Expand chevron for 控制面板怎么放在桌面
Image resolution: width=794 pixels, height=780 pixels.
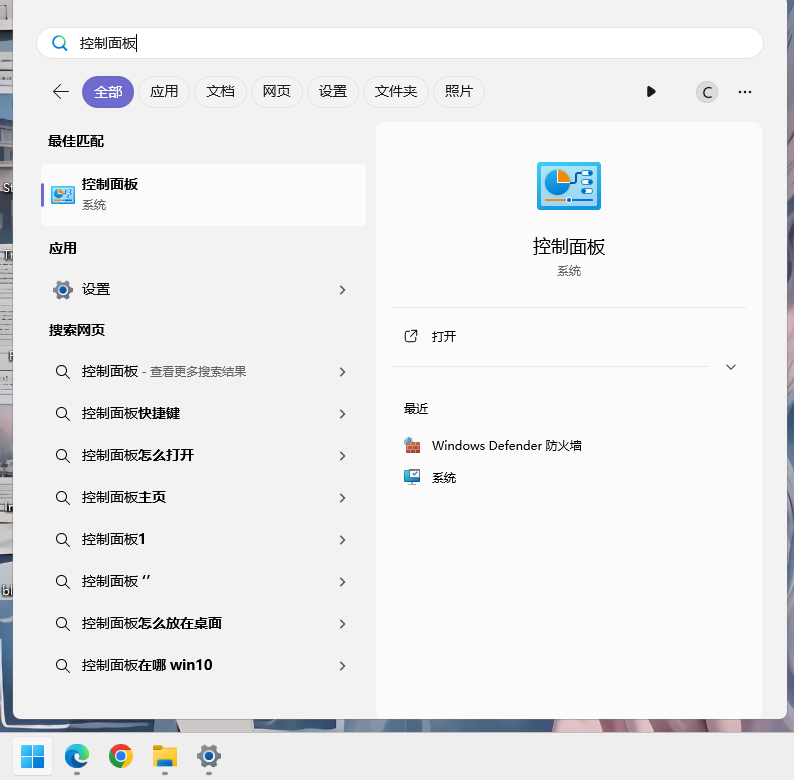click(x=342, y=623)
